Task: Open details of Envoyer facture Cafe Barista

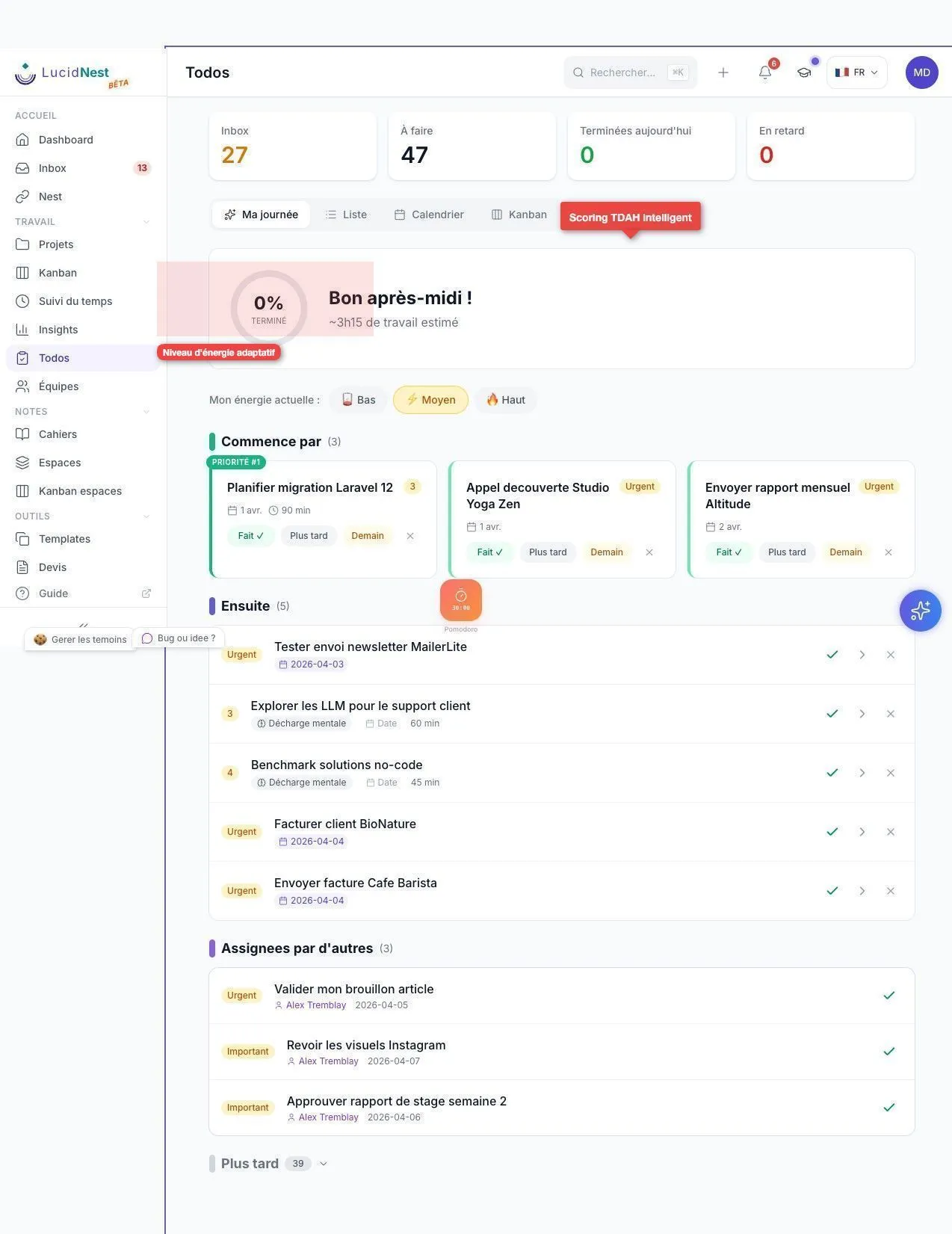Action: (x=862, y=891)
